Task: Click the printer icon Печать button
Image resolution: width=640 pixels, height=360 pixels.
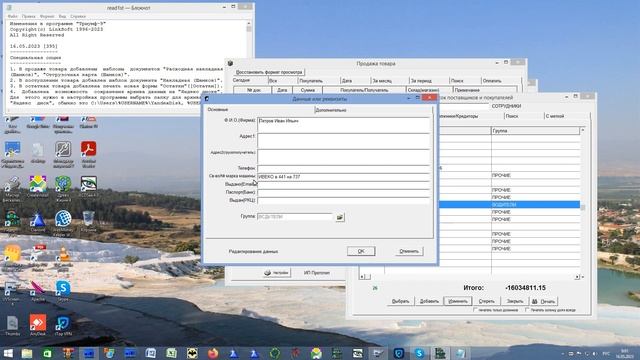Action: (543, 301)
